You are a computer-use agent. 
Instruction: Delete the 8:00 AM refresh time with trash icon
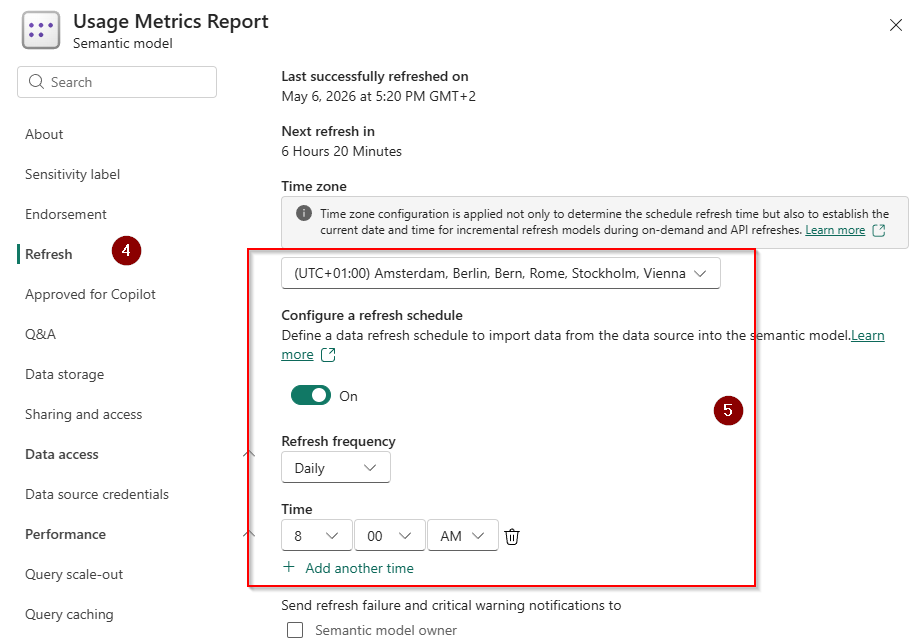tap(512, 536)
